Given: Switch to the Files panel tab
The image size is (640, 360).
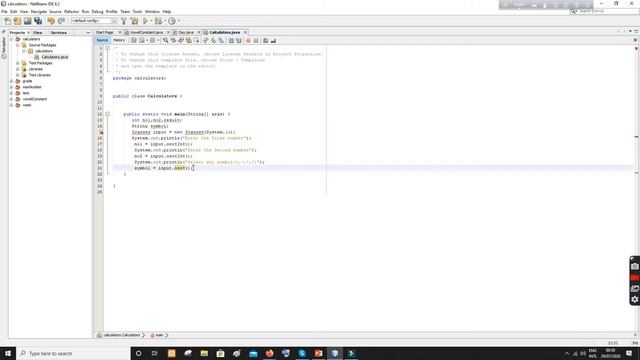Looking at the screenshot, I should 38,32.
